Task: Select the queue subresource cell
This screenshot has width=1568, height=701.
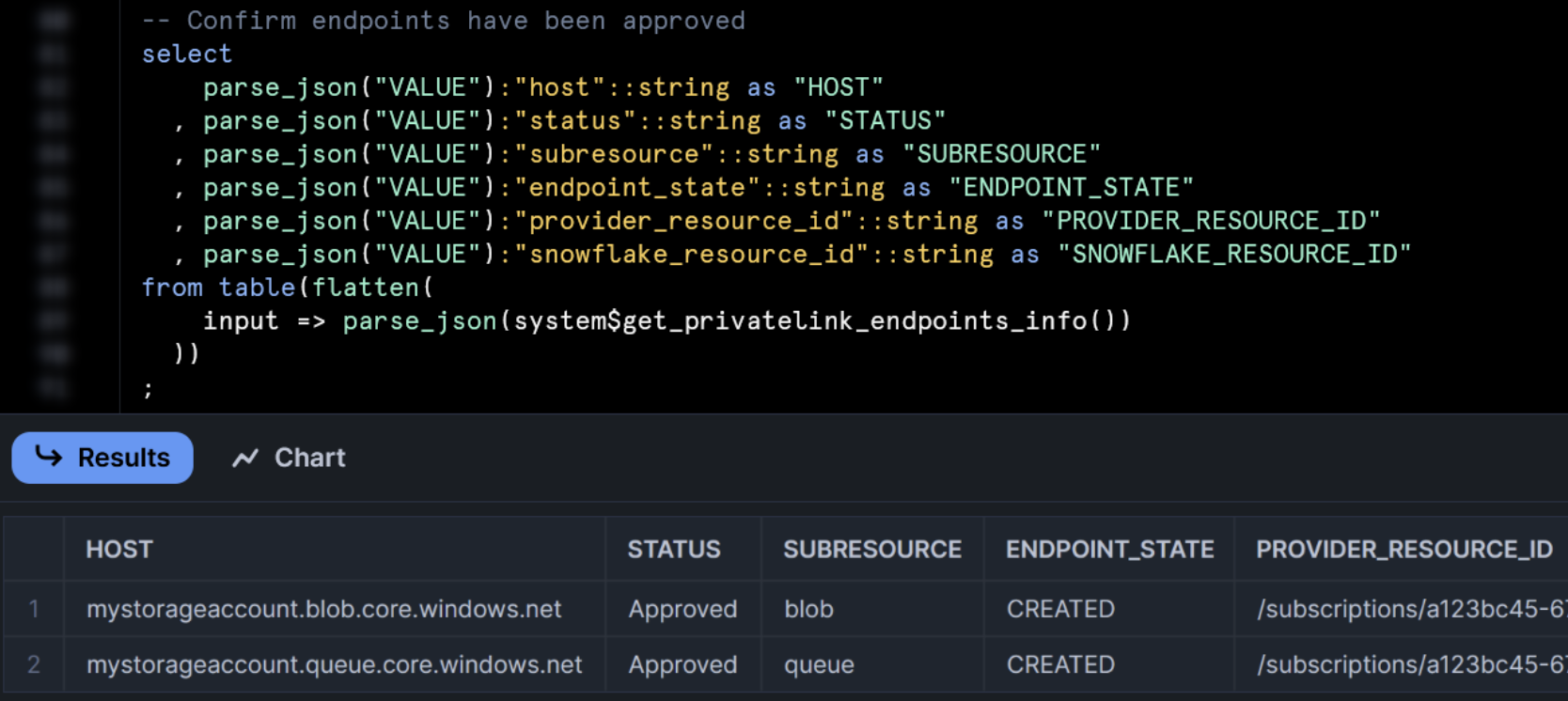Action: (x=819, y=664)
